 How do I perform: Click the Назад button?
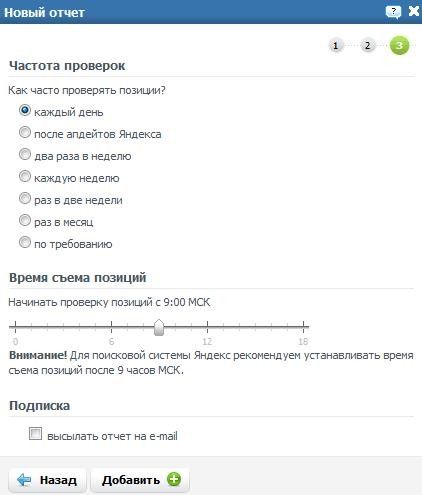coord(47,480)
